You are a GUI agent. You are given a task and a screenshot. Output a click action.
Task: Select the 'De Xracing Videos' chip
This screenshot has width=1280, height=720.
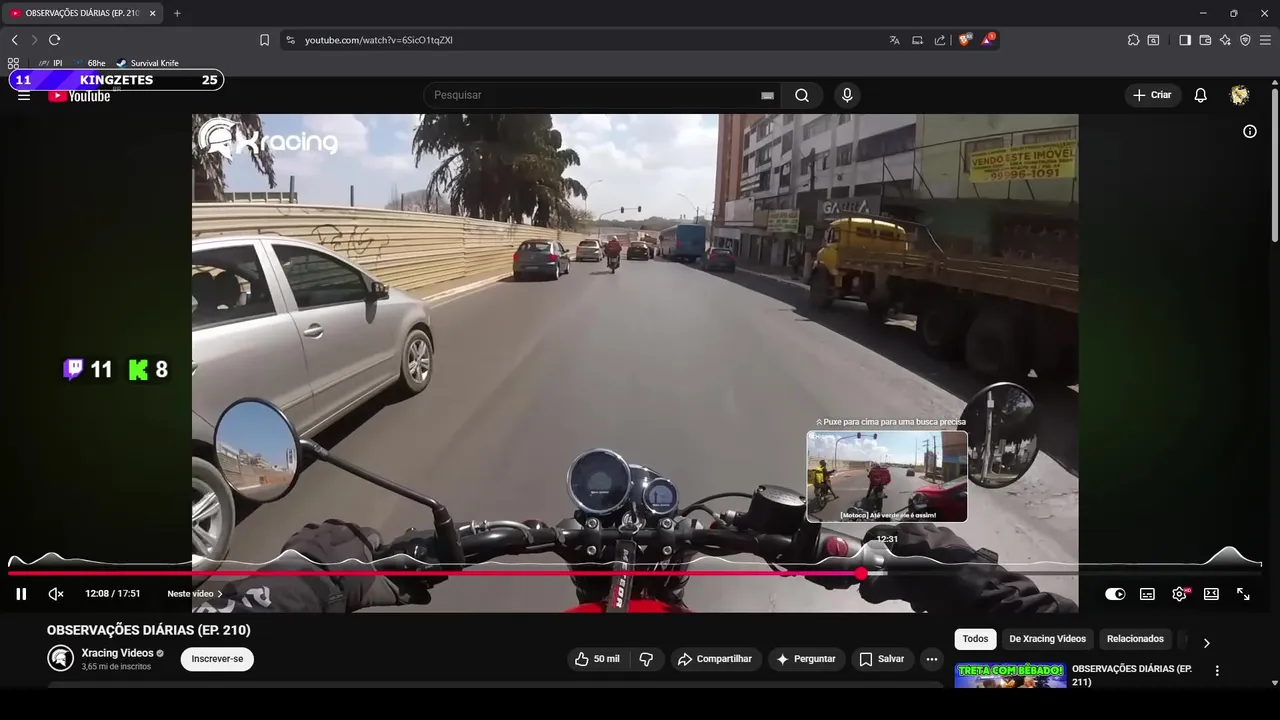pos(1047,639)
